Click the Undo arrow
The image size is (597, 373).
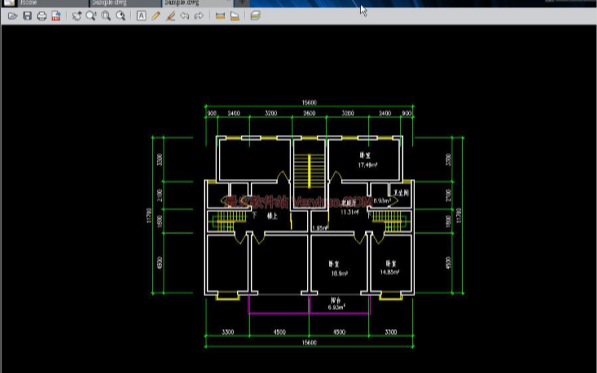pos(185,16)
